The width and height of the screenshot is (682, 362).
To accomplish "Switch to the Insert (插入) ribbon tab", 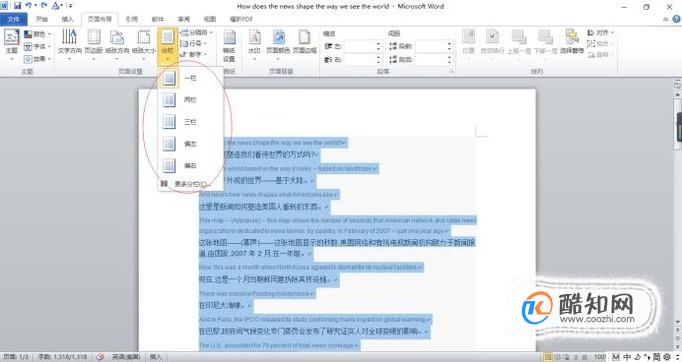I will (68, 19).
